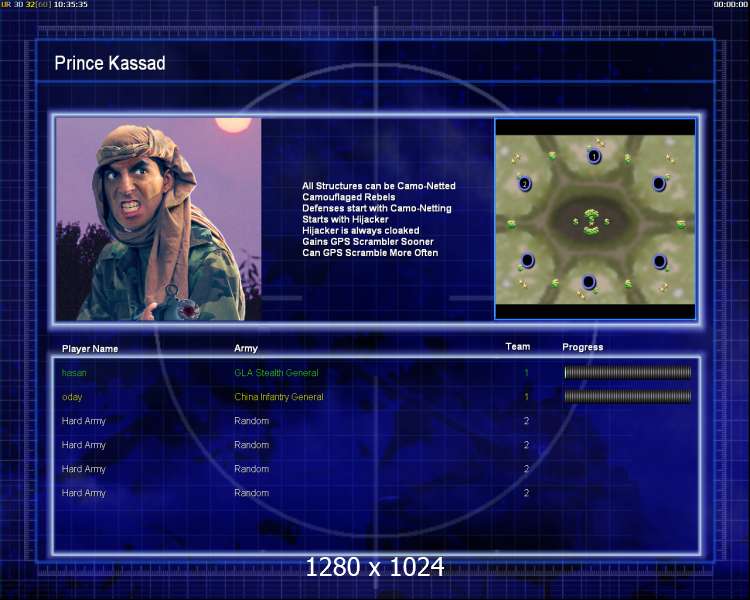Click the '00:00:00' timer in corner
750x600 pixels.
730,4
